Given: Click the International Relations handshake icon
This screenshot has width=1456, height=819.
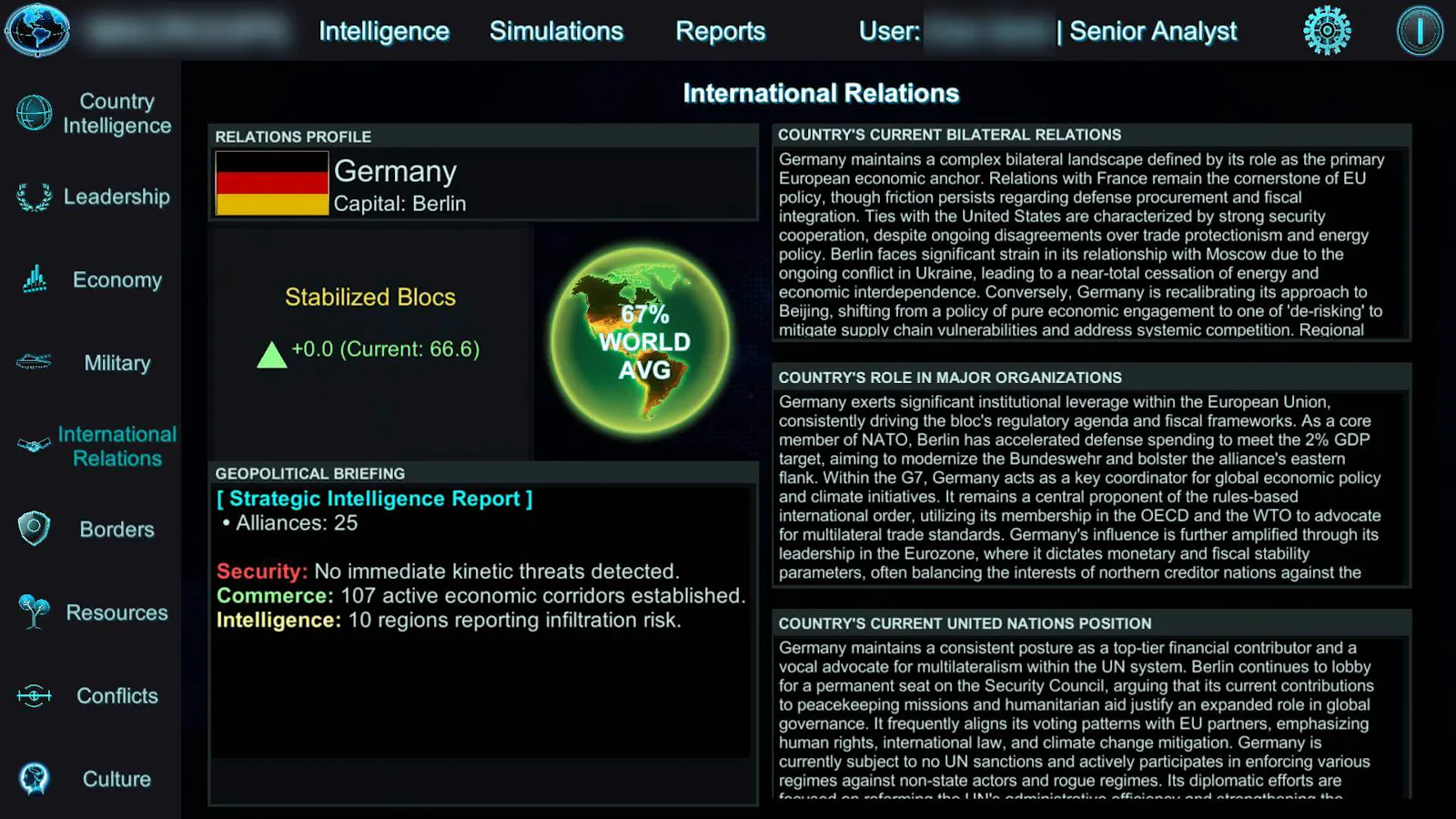Looking at the screenshot, I should tap(35, 446).
